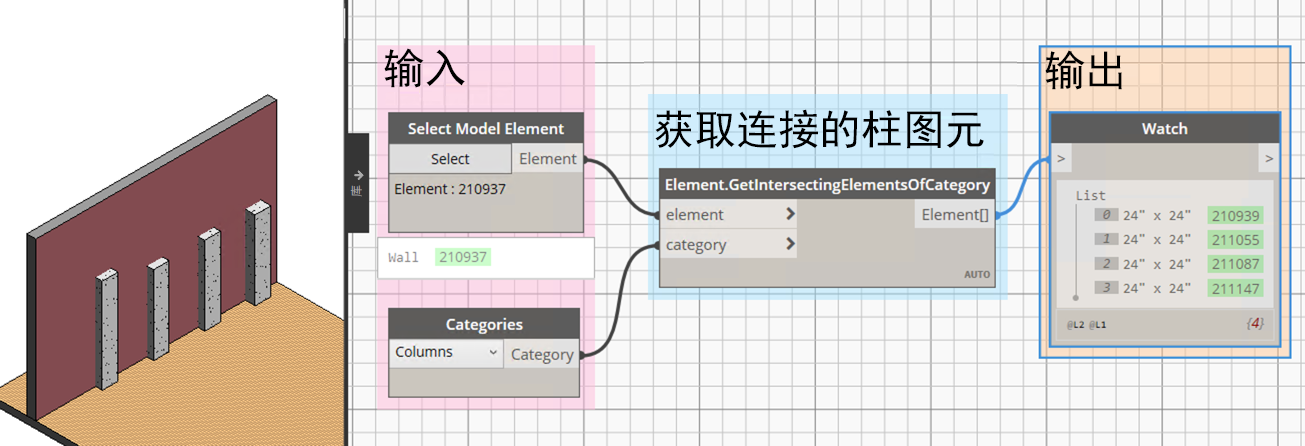1305x446 pixels.
Task: Click the Watch node input port arrow
Action: (1061, 158)
